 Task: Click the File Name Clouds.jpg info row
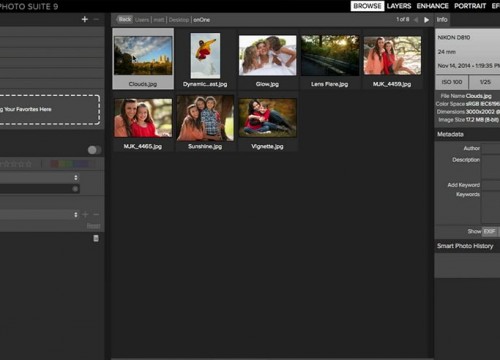(466, 96)
